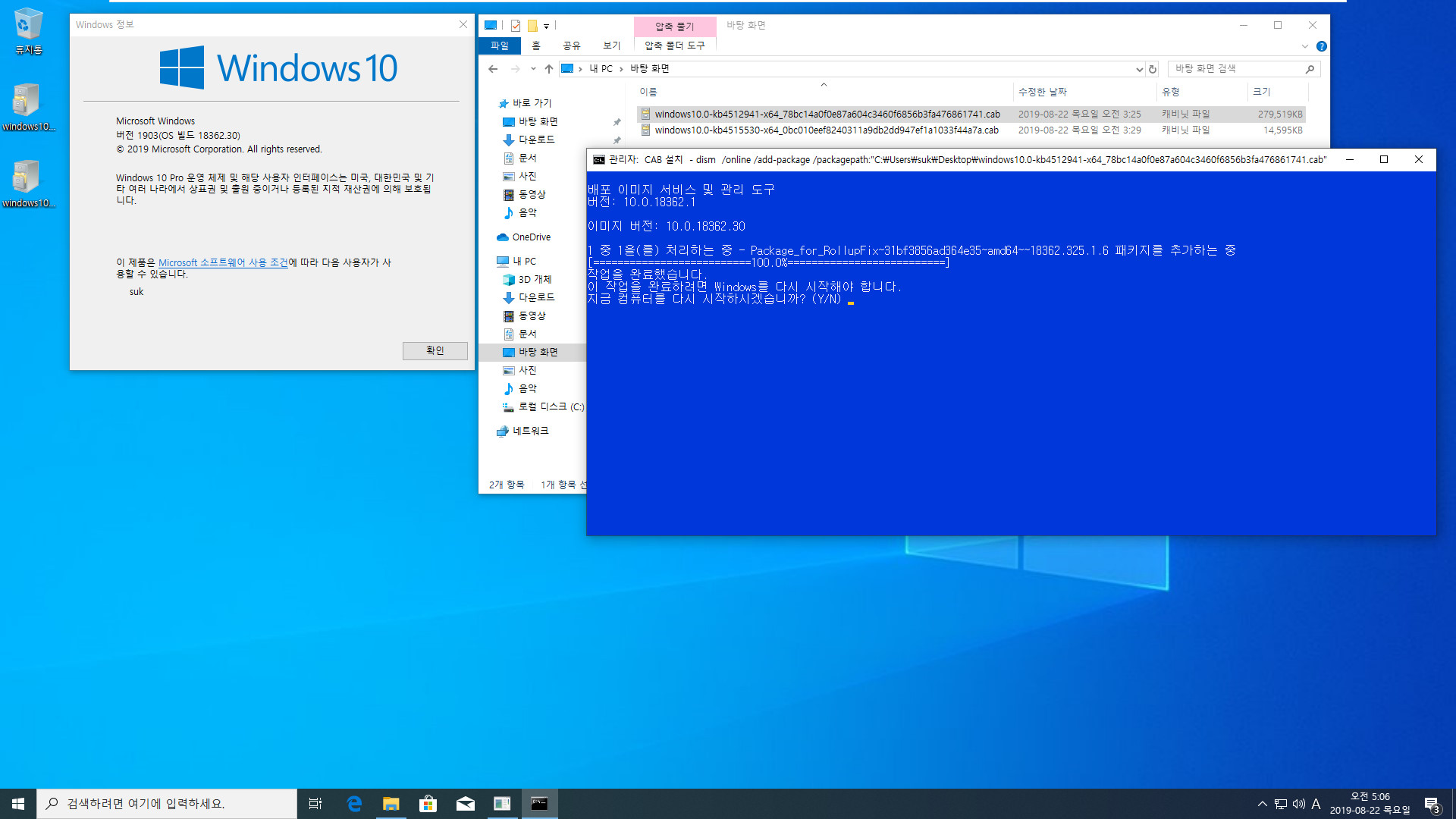Viewport: 1456px width, 819px height.
Task: Sort files by 크기 column header
Action: point(1278,92)
